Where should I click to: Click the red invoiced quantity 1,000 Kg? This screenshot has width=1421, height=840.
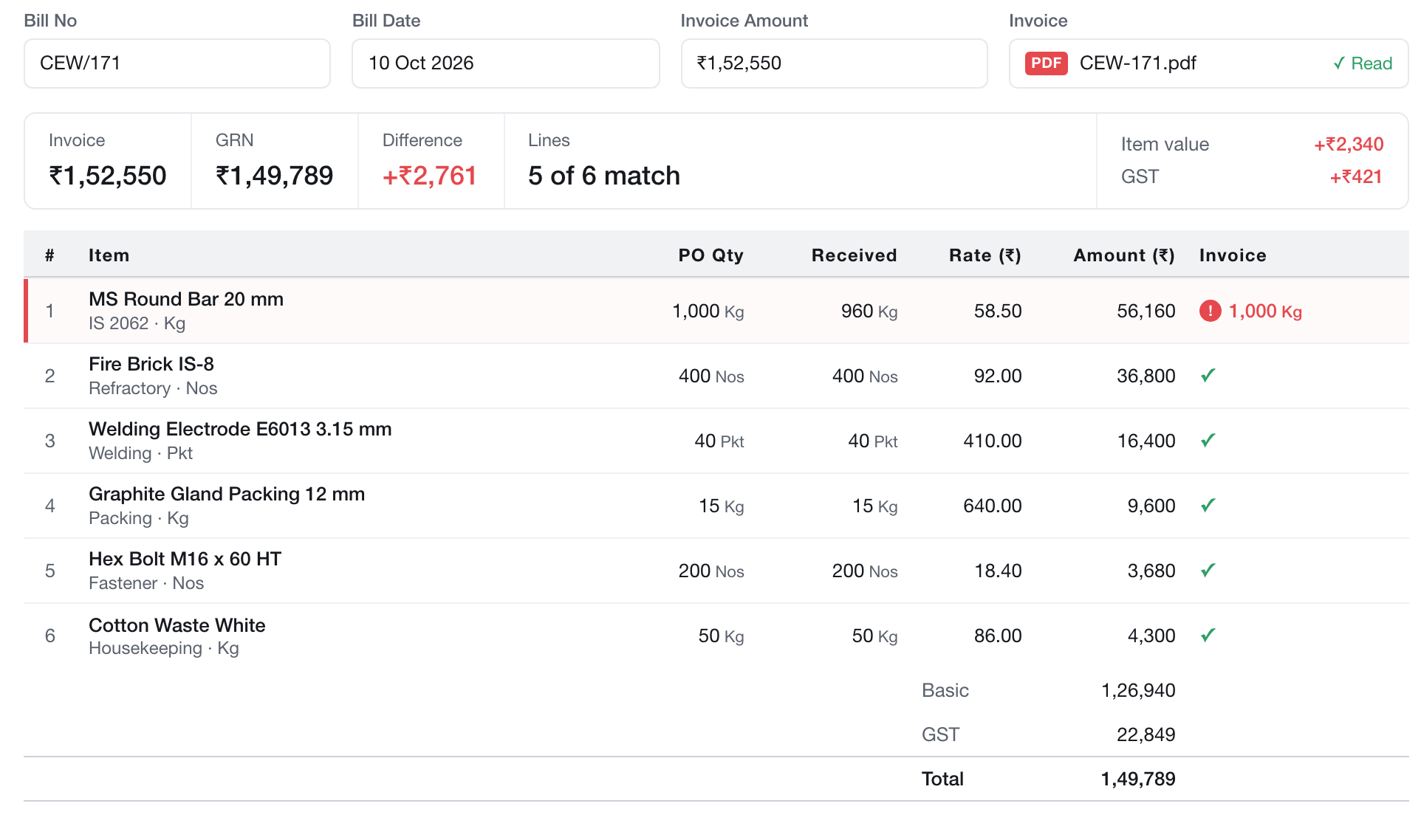(x=1265, y=311)
